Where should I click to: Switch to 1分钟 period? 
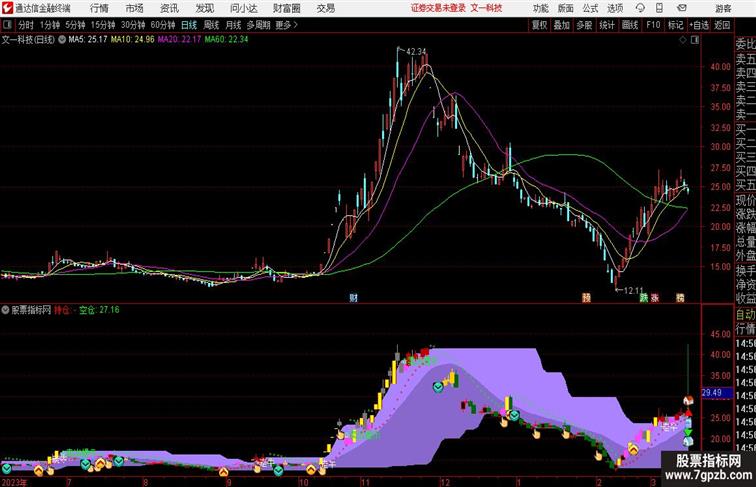50,25
